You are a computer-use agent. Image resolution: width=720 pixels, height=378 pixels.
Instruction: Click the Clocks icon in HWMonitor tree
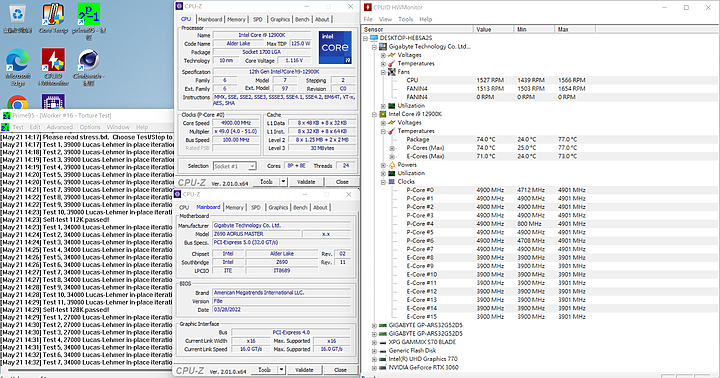coord(391,182)
